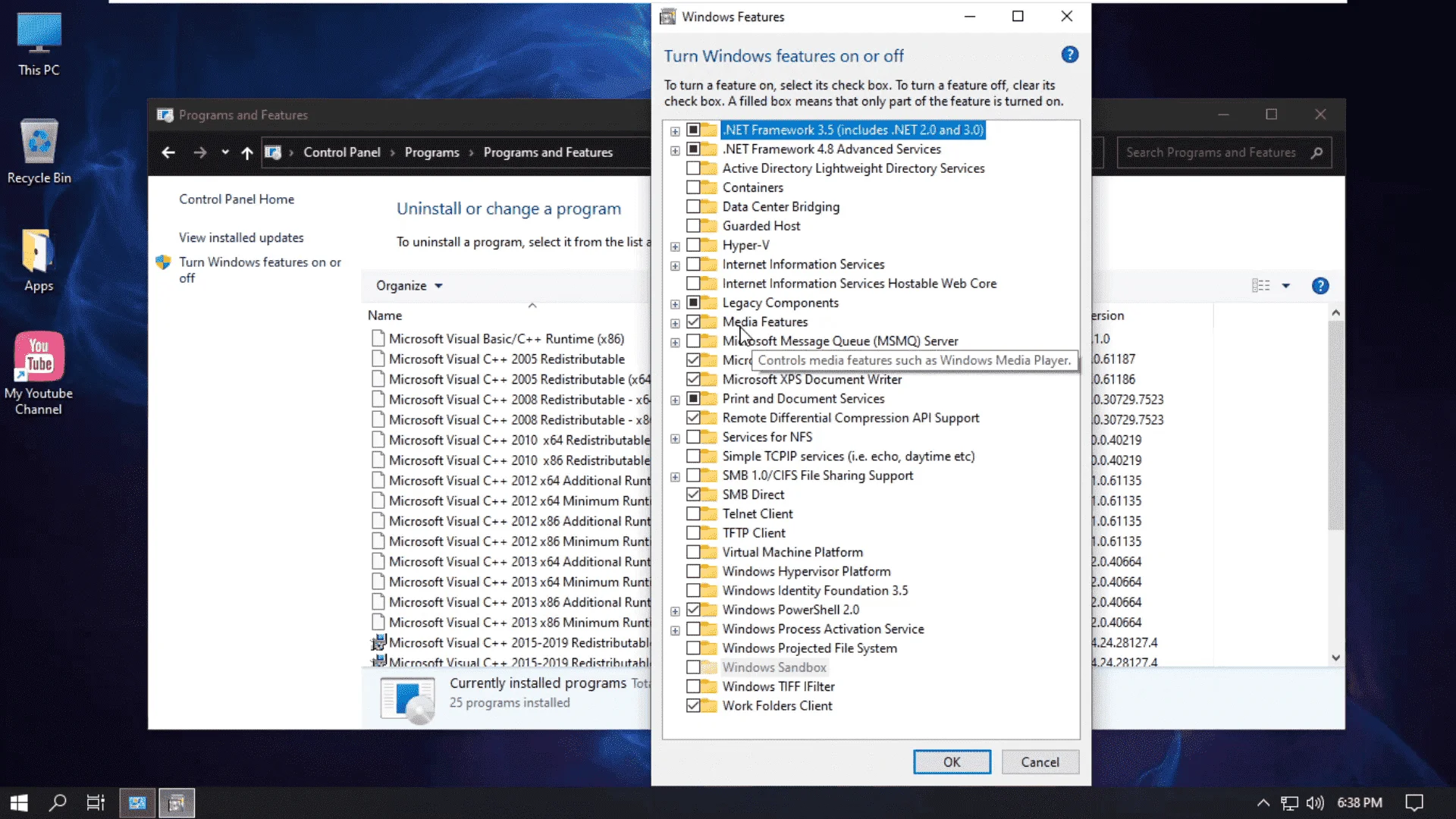This screenshot has height=819, width=1456.
Task: Expand Print and Document Services node
Action: tap(675, 400)
